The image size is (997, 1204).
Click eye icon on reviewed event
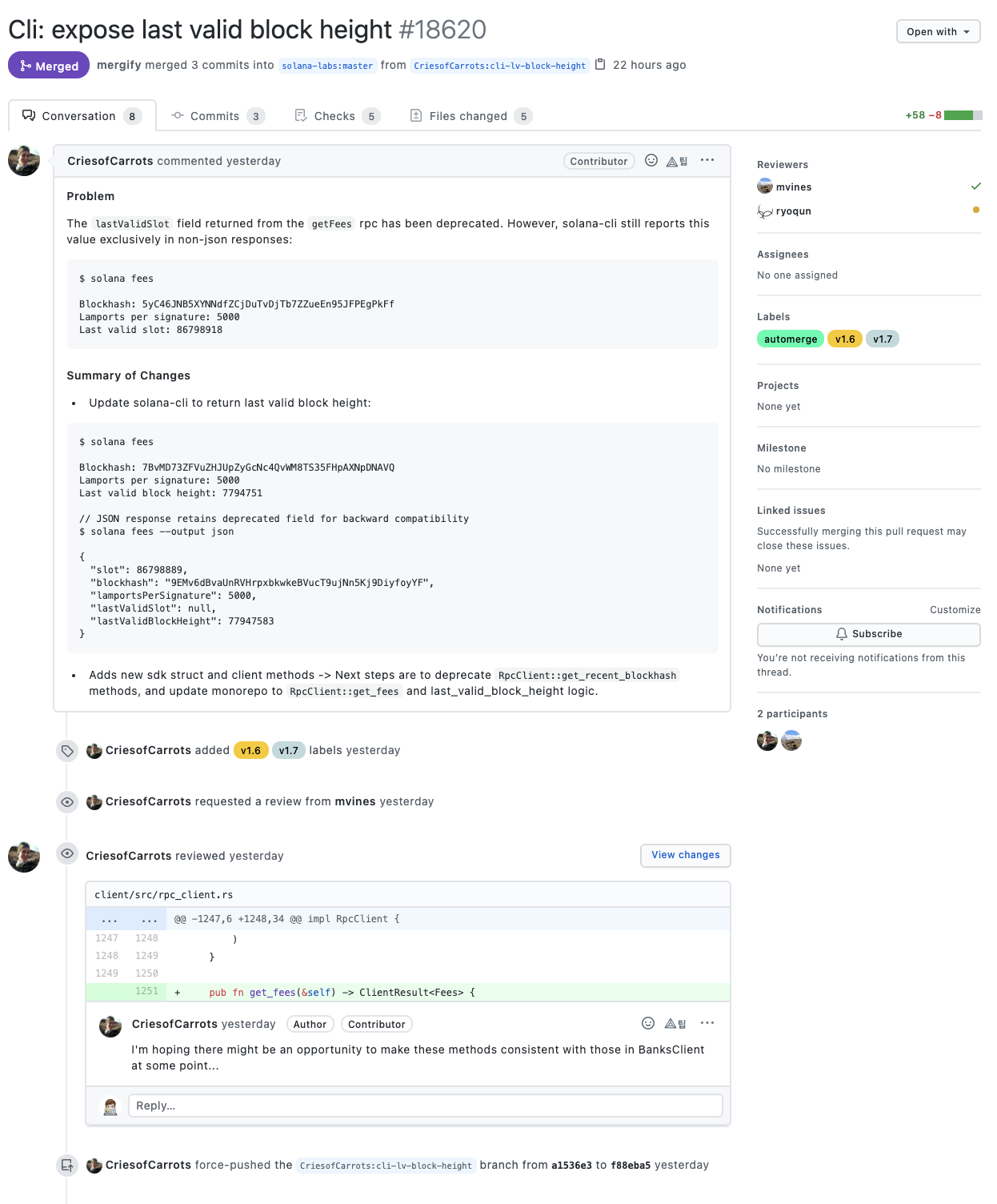point(67,853)
